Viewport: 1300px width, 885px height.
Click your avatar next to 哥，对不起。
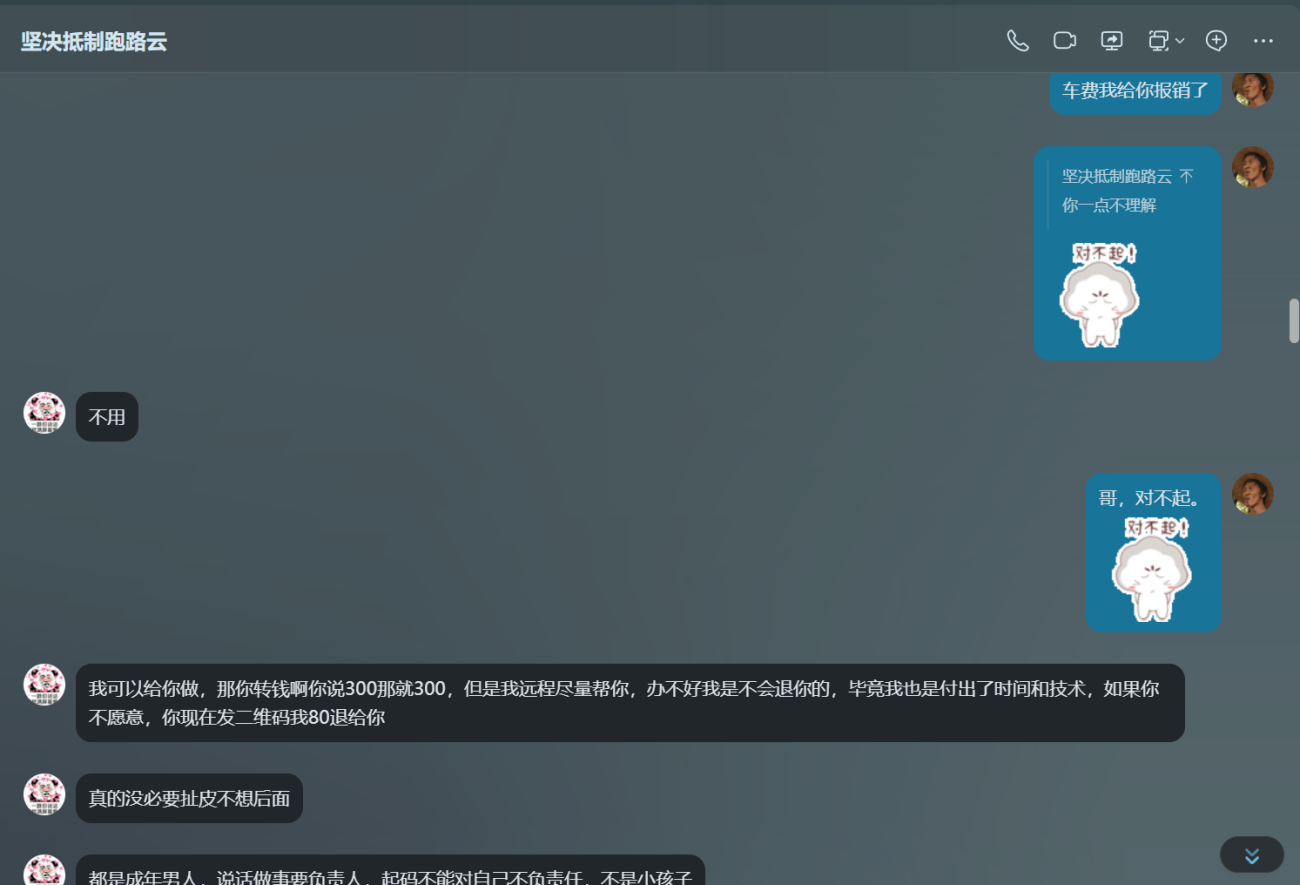click(1252, 494)
